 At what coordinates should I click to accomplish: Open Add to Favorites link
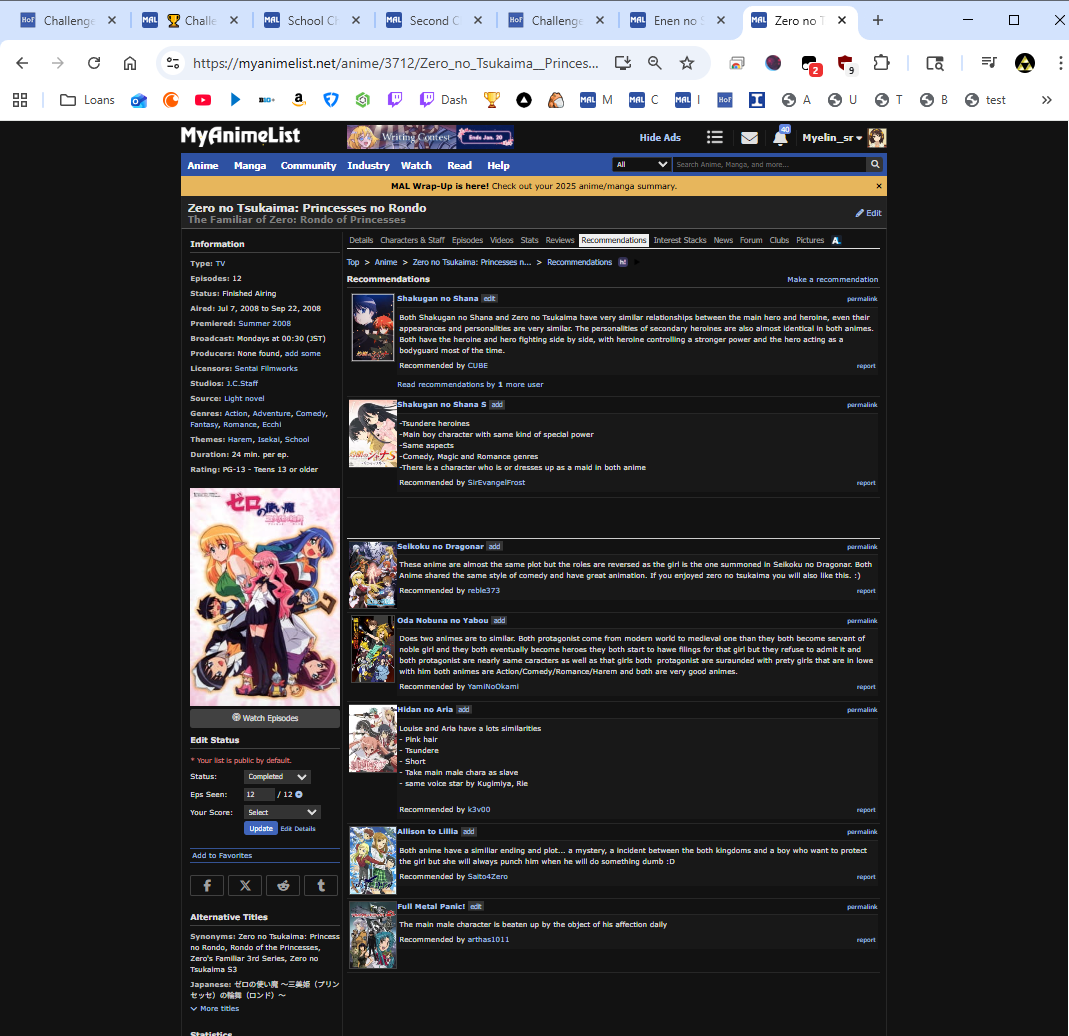click(x=222, y=855)
